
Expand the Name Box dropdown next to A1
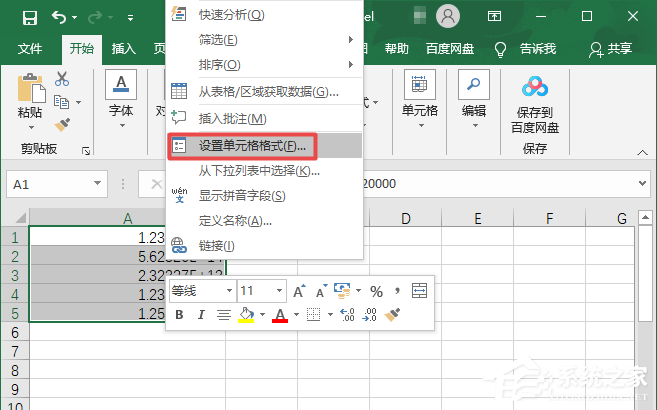click(97, 184)
